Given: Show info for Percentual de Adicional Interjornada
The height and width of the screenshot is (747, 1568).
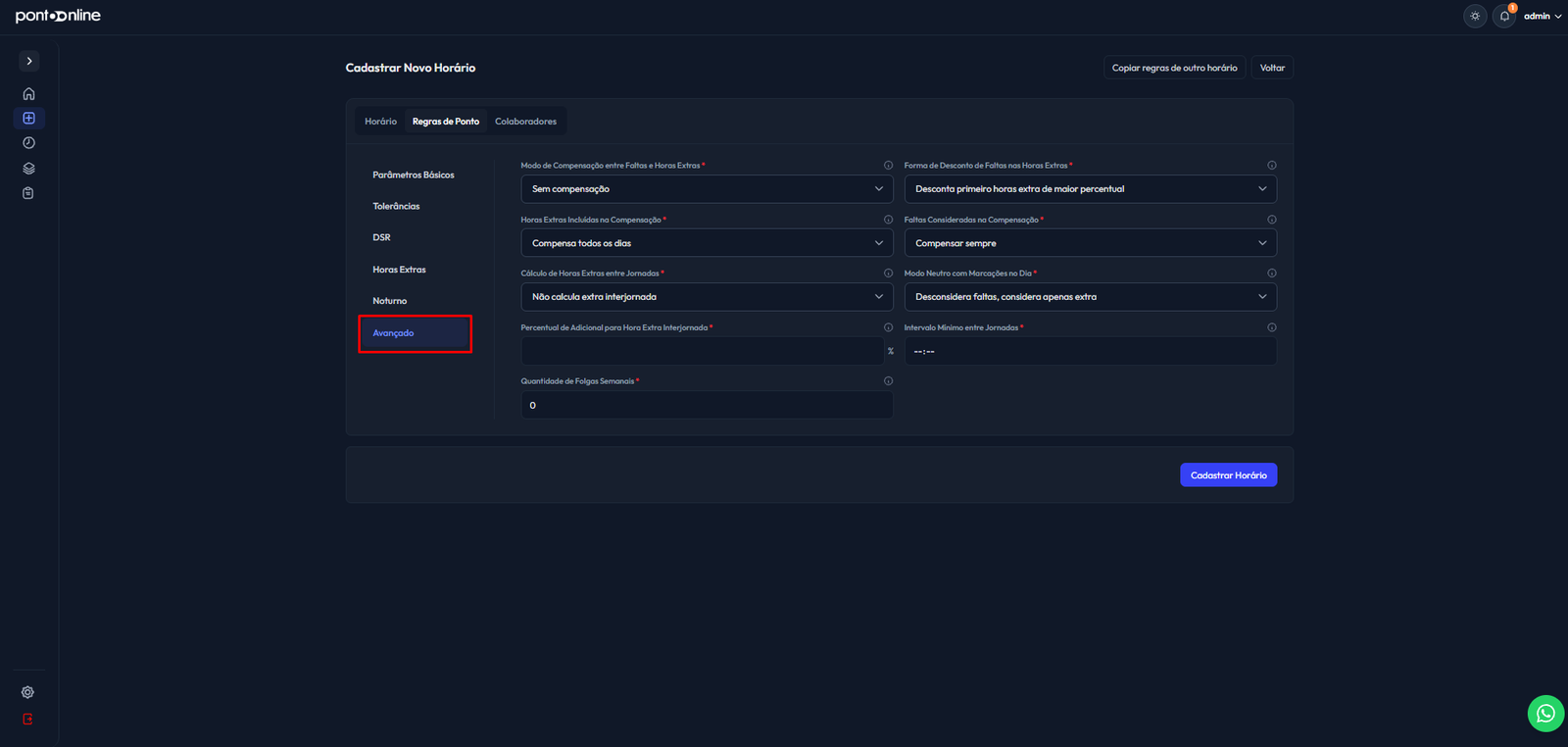Looking at the screenshot, I should click(888, 327).
